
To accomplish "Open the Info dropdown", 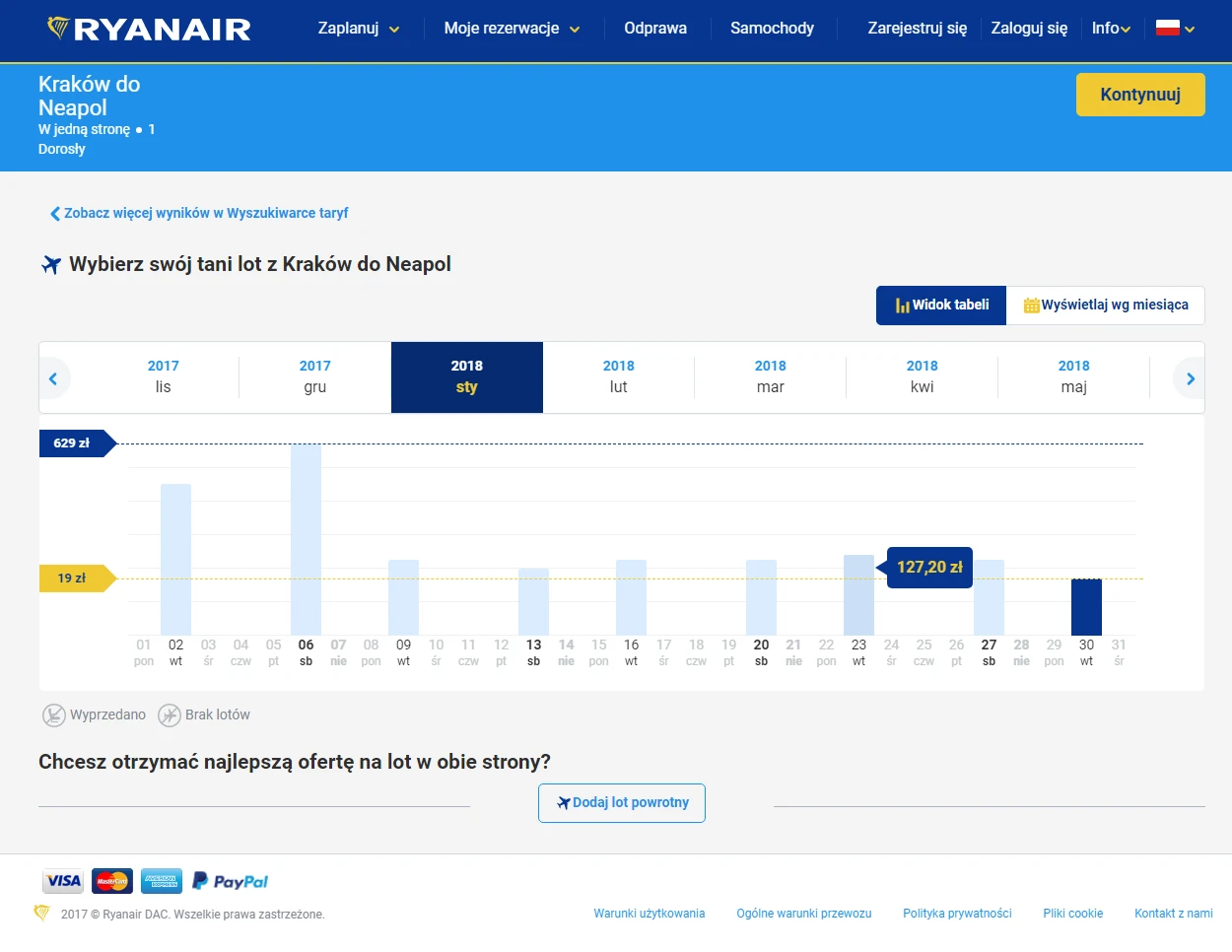I will 1111,29.
